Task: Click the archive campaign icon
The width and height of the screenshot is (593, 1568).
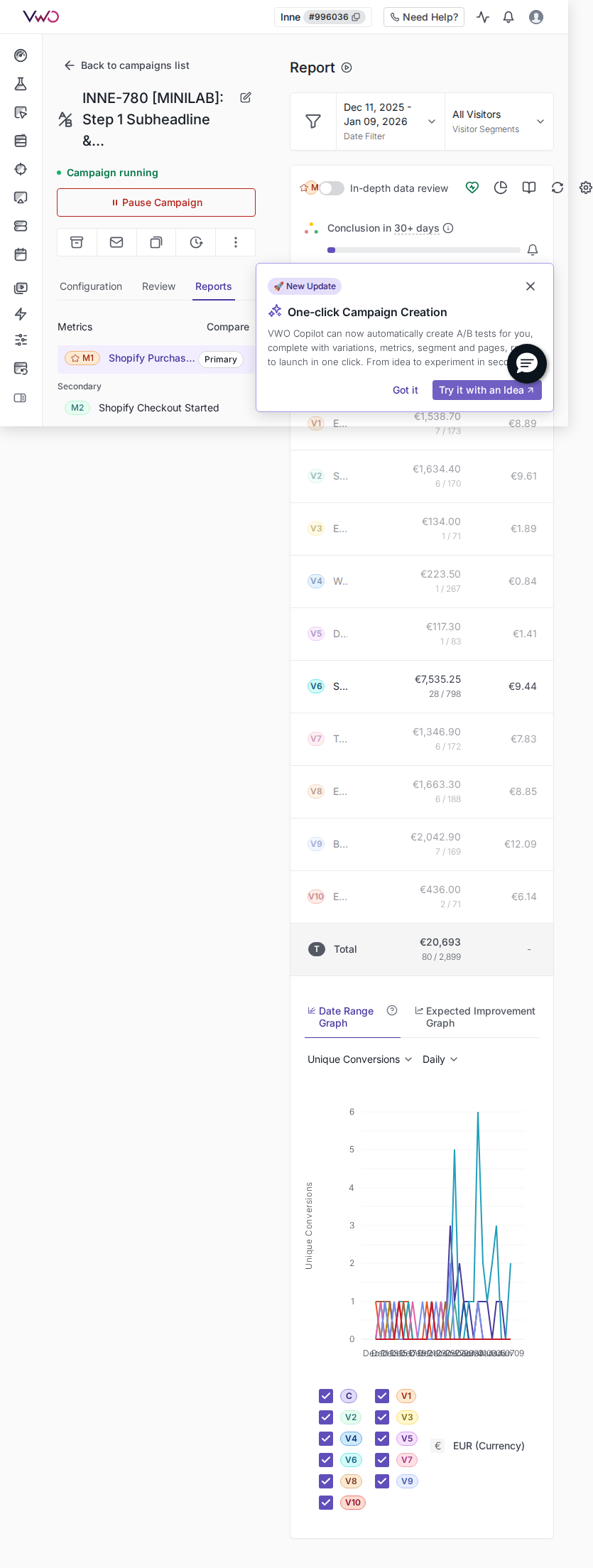Action: [77, 242]
